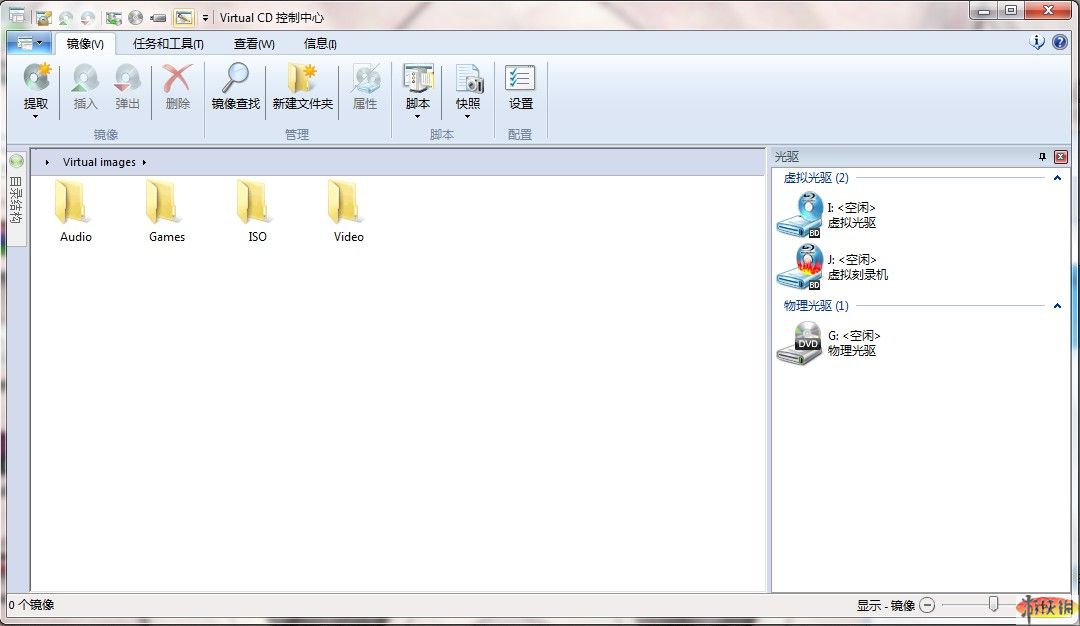Select the G: physical DVD drive
The width and height of the screenshot is (1080, 626).
tap(799, 343)
